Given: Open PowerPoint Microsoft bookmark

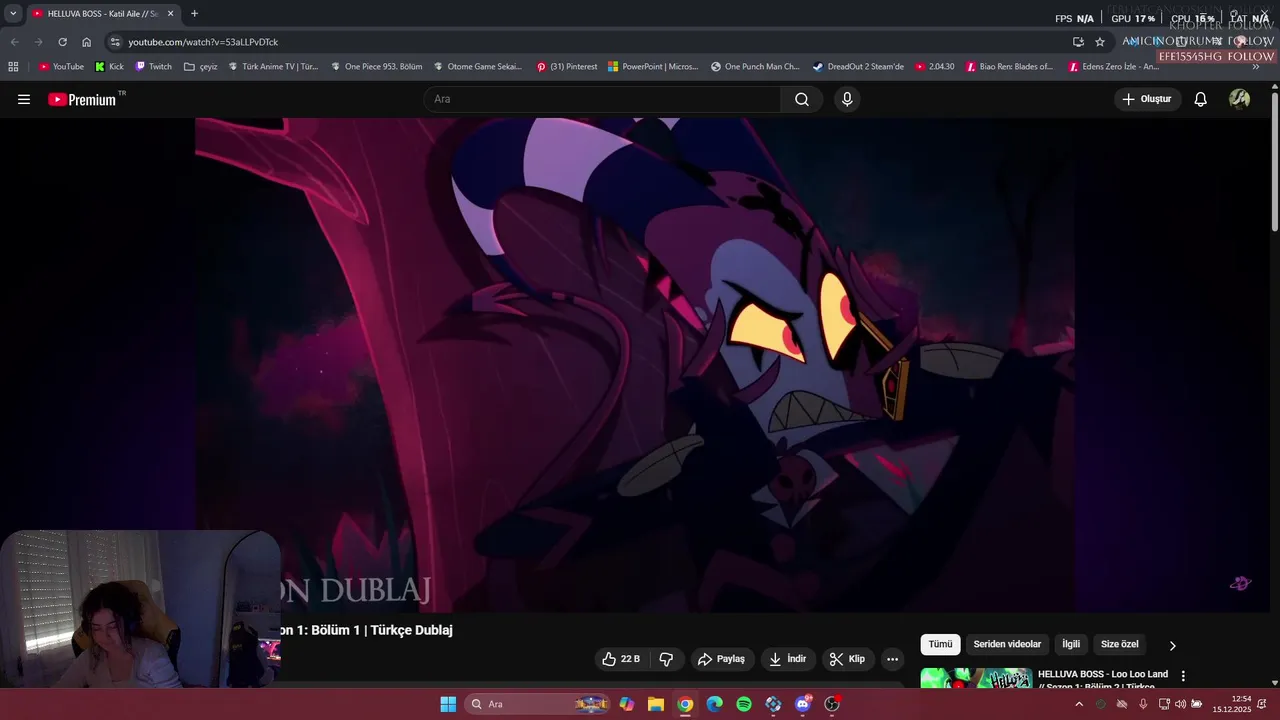Looking at the screenshot, I should pos(653,67).
